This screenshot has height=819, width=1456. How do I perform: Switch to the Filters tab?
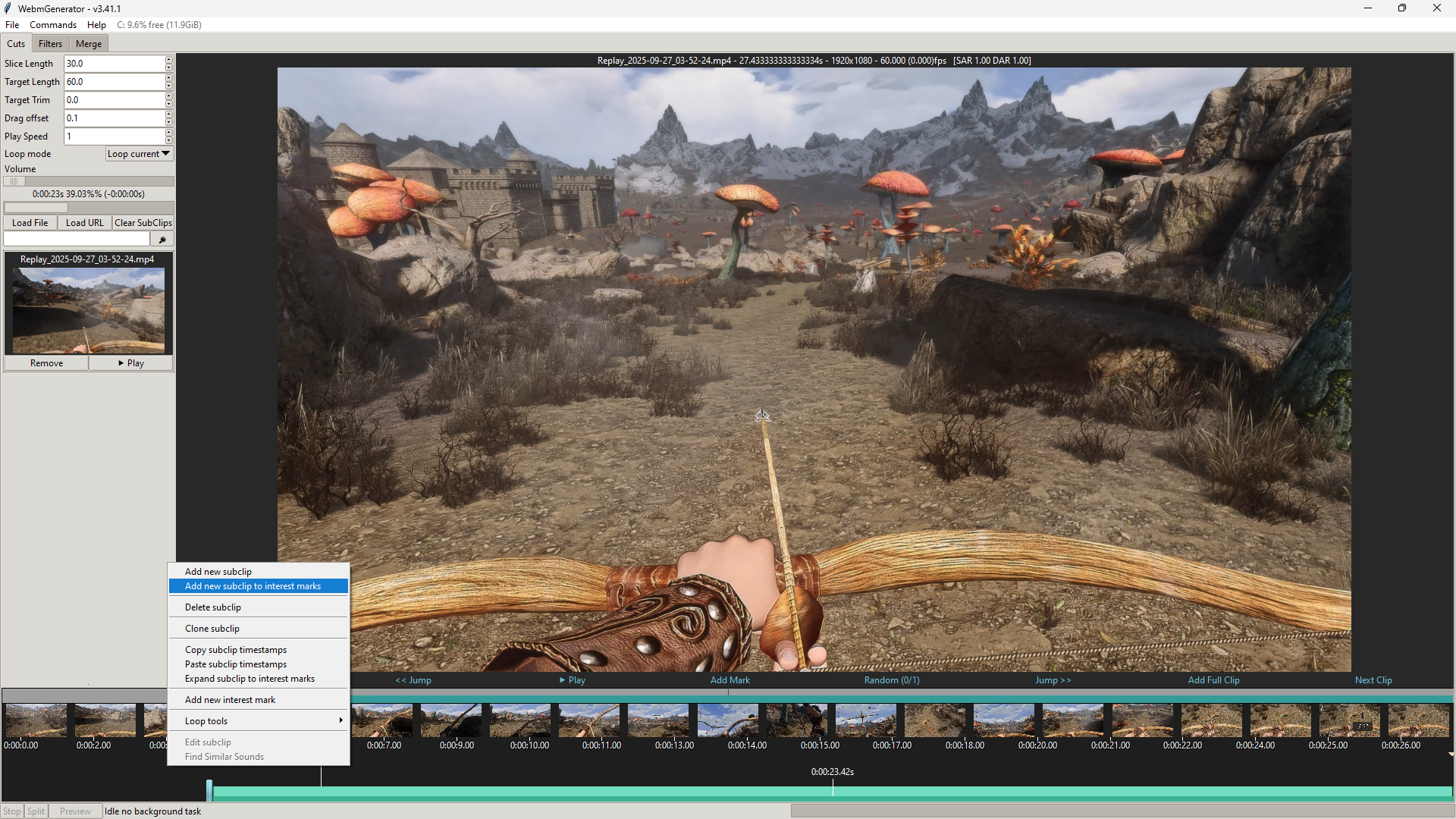click(50, 44)
